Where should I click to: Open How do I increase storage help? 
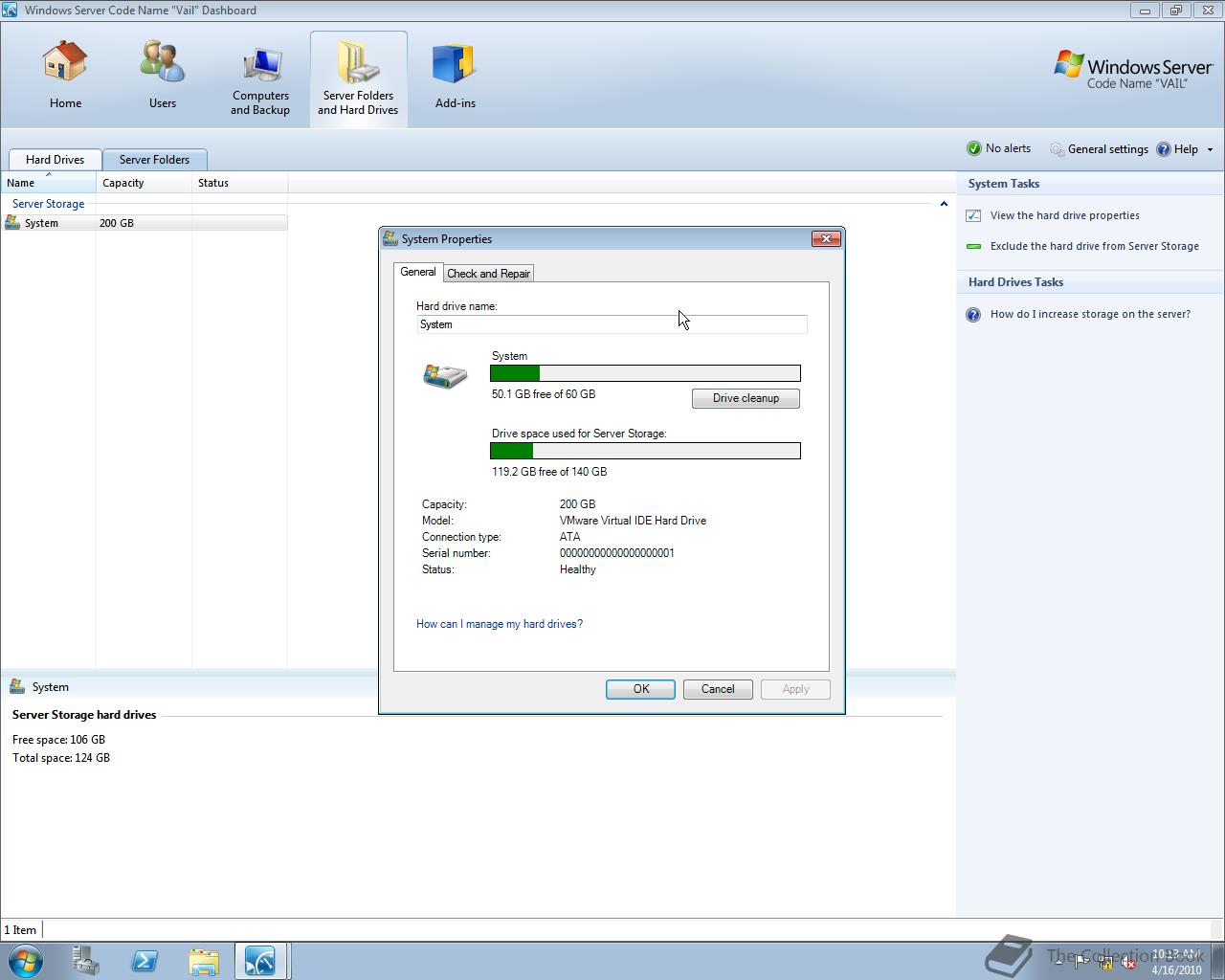coord(1090,314)
